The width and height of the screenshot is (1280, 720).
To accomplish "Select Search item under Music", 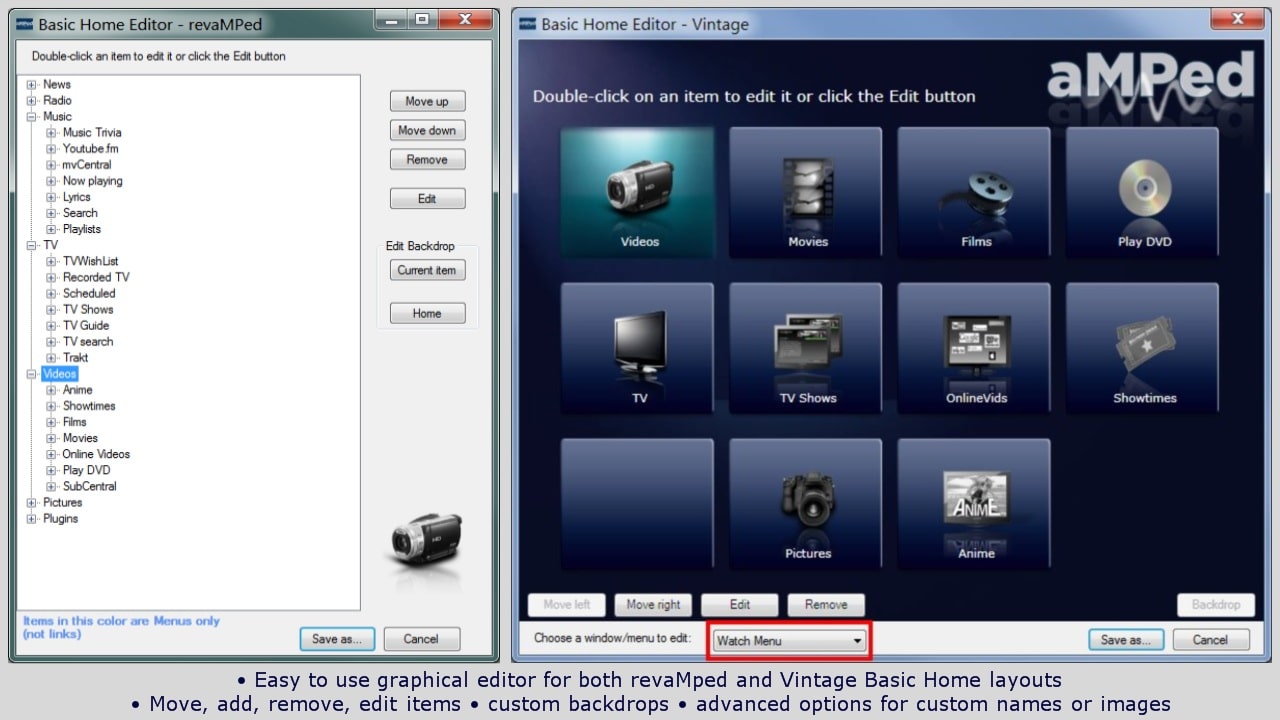I will click(x=80, y=213).
